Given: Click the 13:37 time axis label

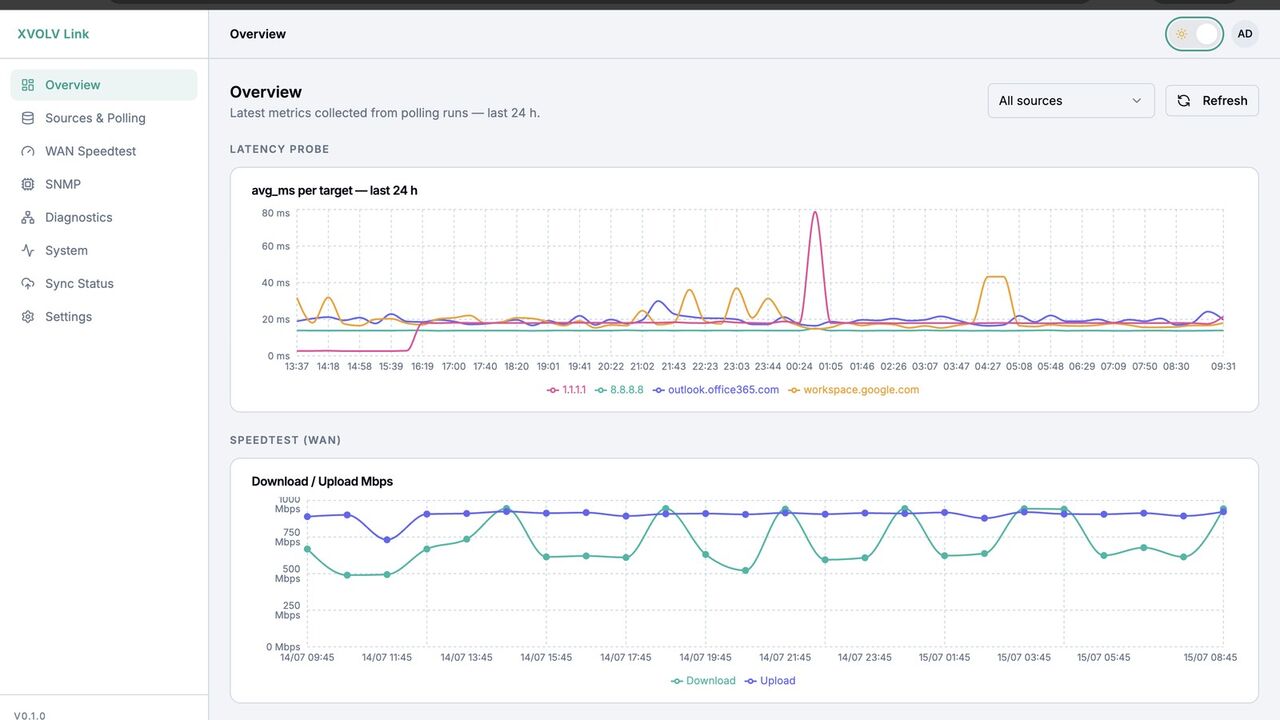Looking at the screenshot, I should 297,366.
